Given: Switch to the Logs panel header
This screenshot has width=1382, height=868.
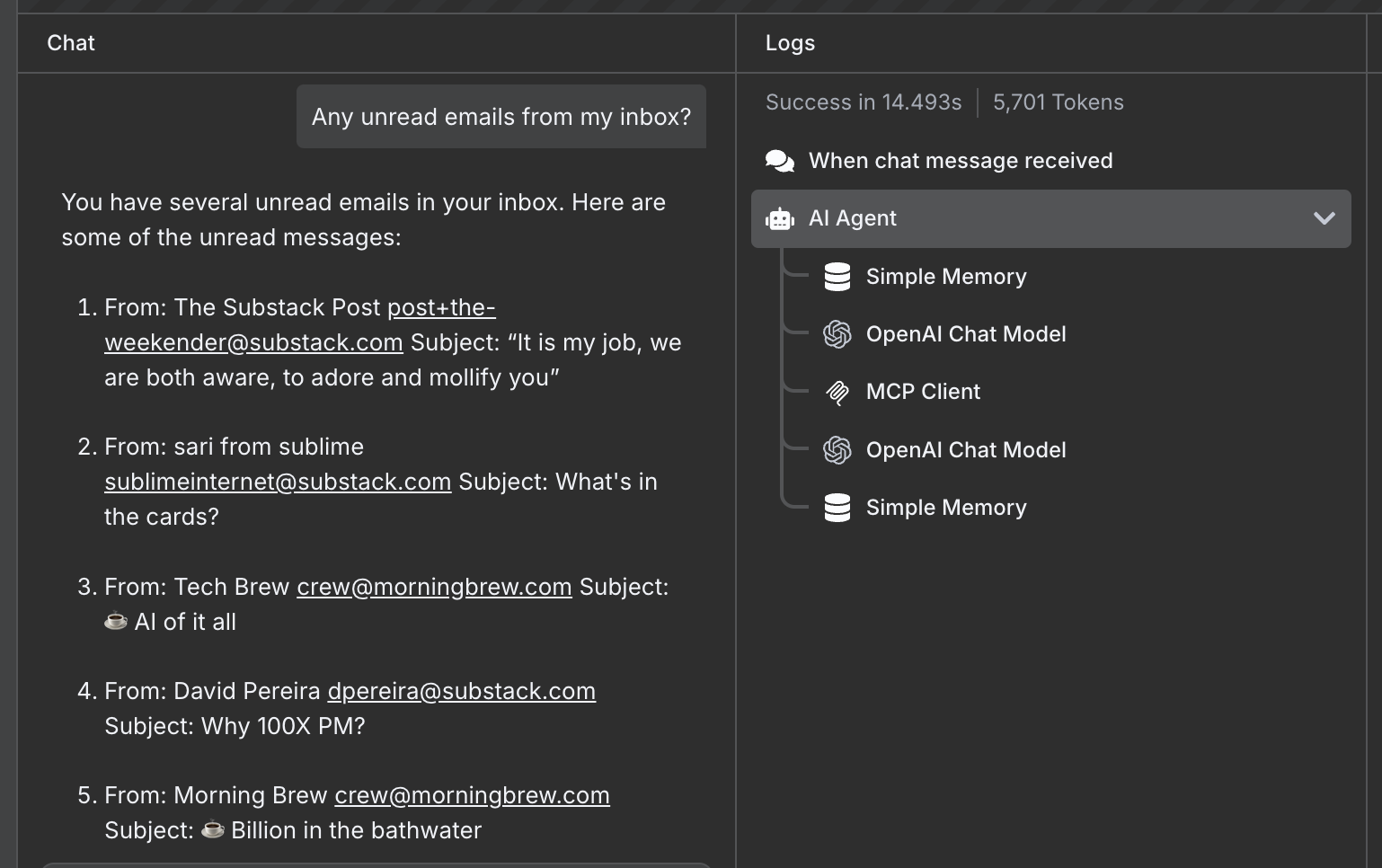Looking at the screenshot, I should pyautogui.click(x=790, y=42).
